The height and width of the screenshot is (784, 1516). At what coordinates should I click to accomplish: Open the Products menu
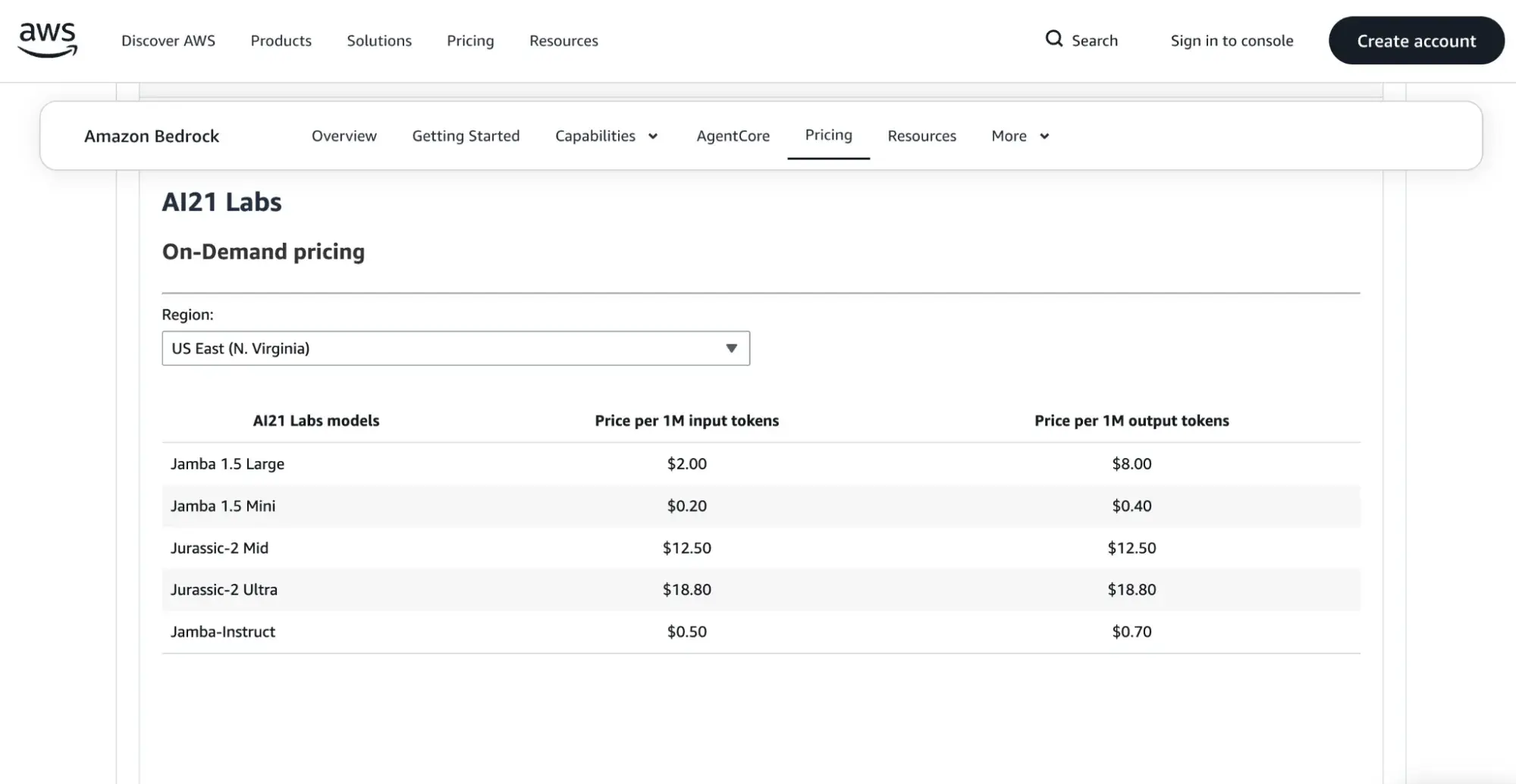click(281, 40)
